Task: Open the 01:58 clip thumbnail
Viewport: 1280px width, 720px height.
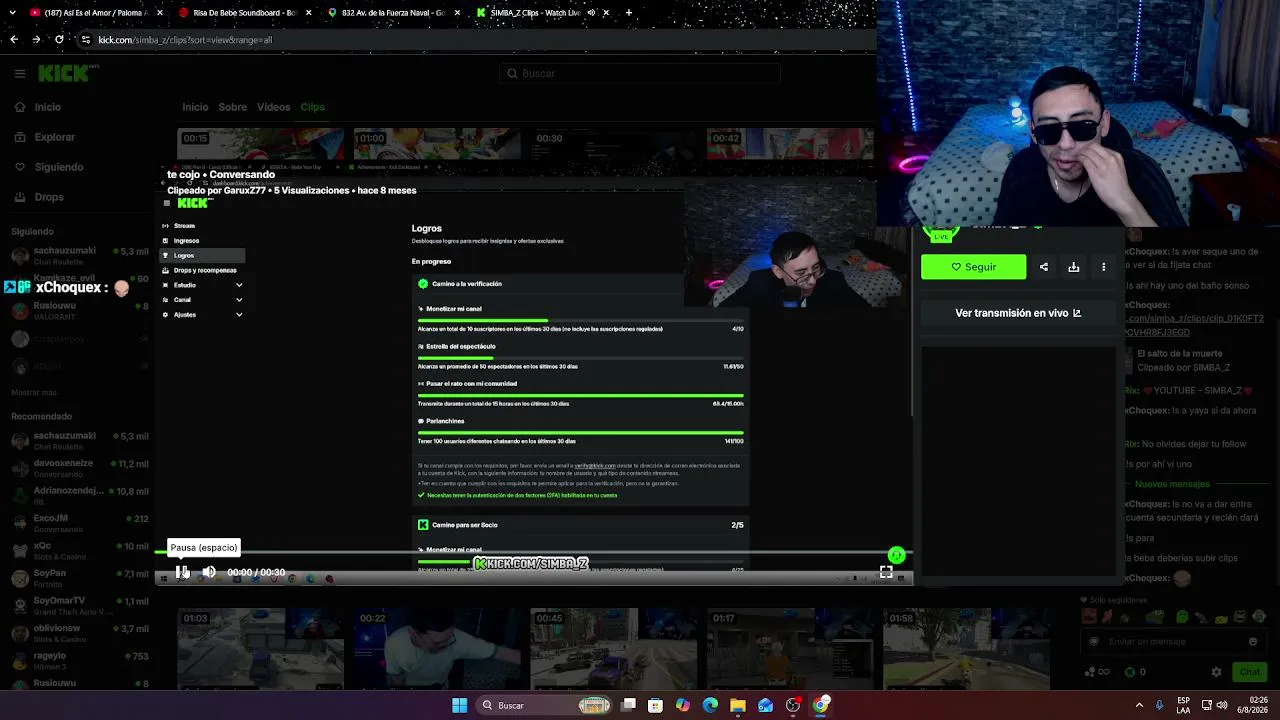Action: (966, 649)
